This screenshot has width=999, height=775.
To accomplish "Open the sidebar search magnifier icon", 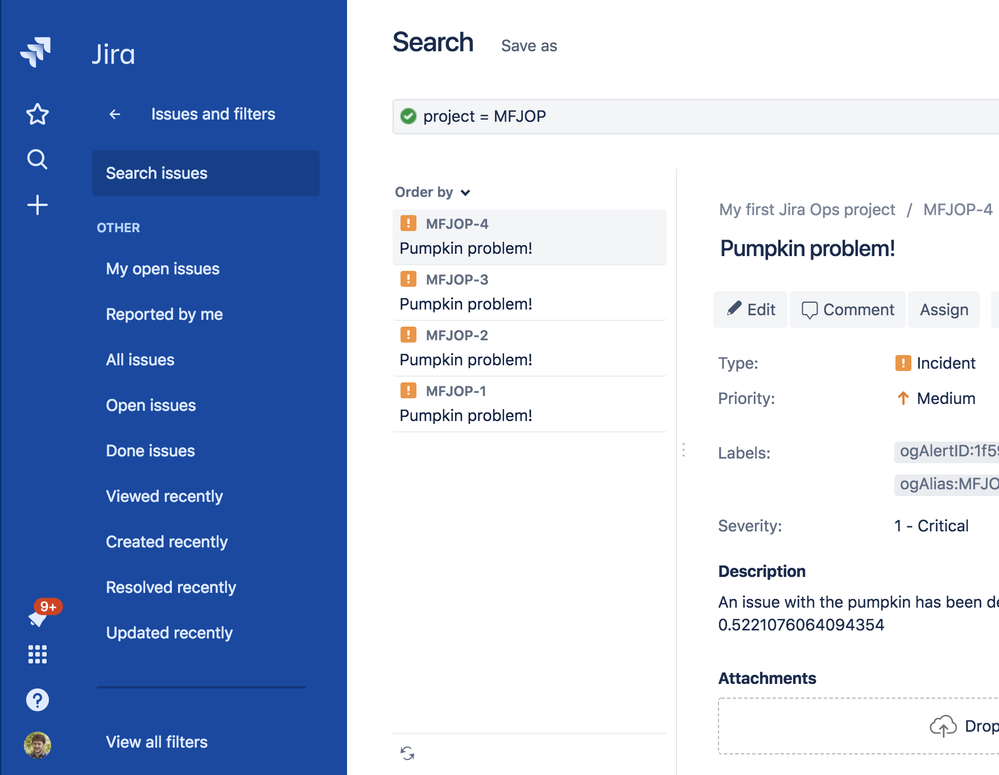I will [38, 159].
